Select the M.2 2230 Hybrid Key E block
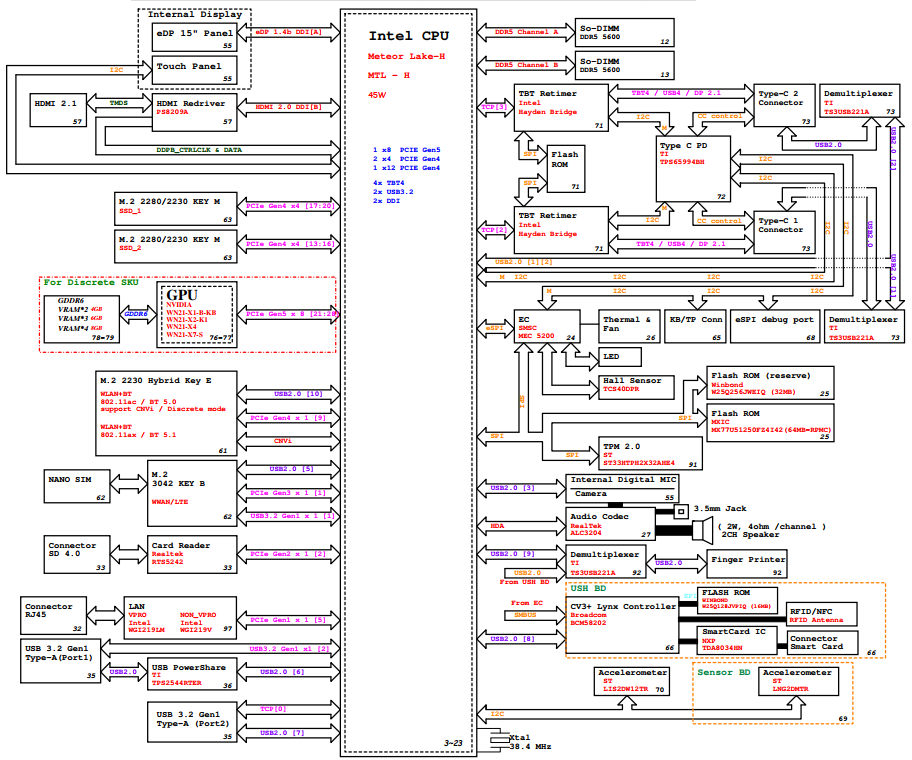Image resolution: width=912 pixels, height=760 pixels. pos(166,413)
